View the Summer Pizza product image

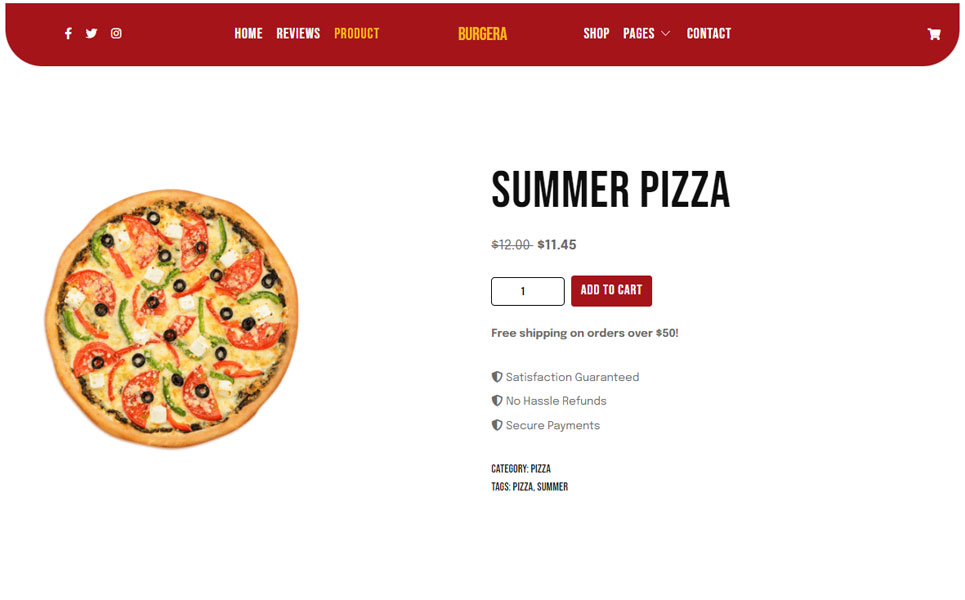pos(172,318)
